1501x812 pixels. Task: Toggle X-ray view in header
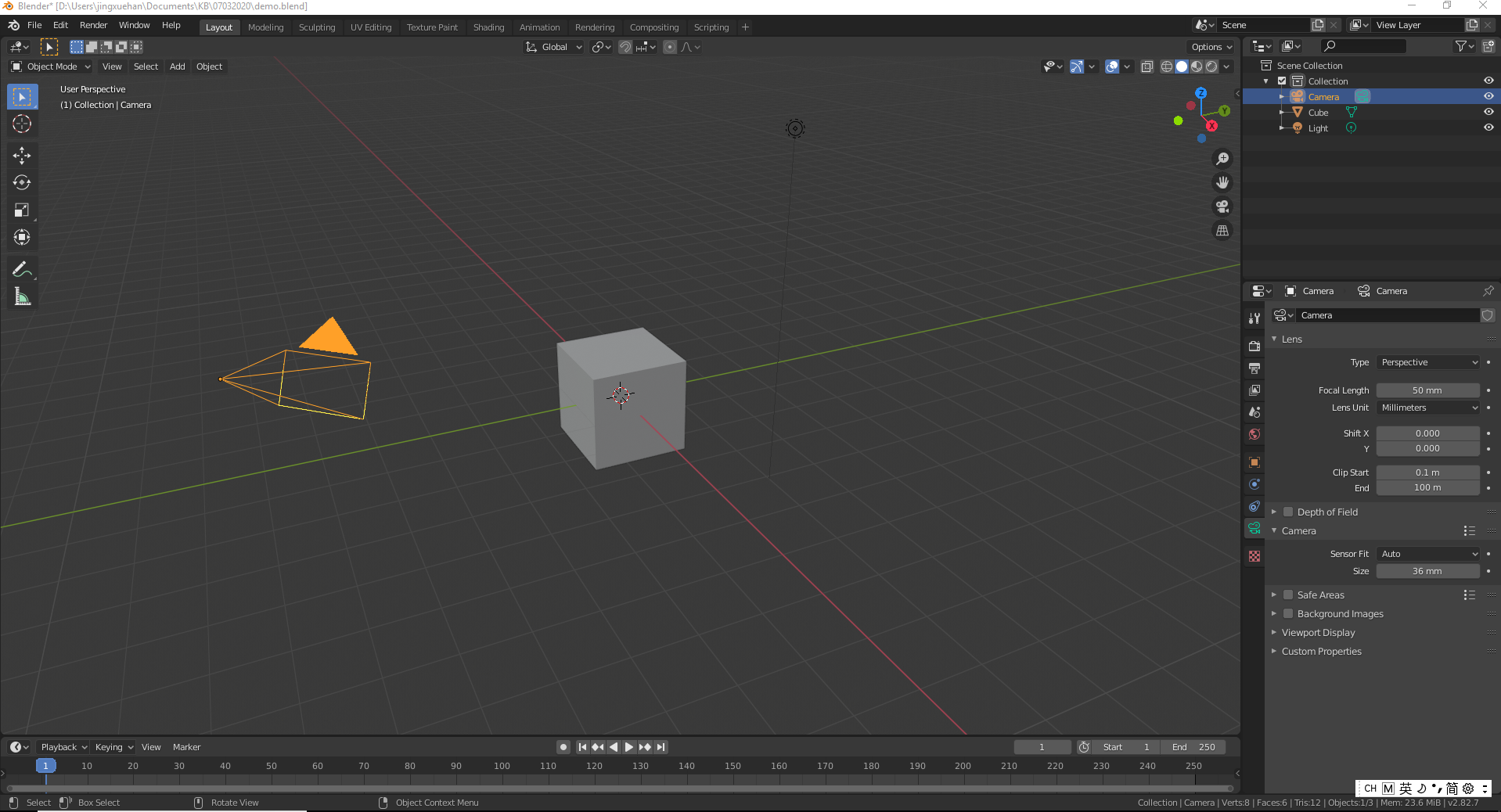coord(1147,66)
